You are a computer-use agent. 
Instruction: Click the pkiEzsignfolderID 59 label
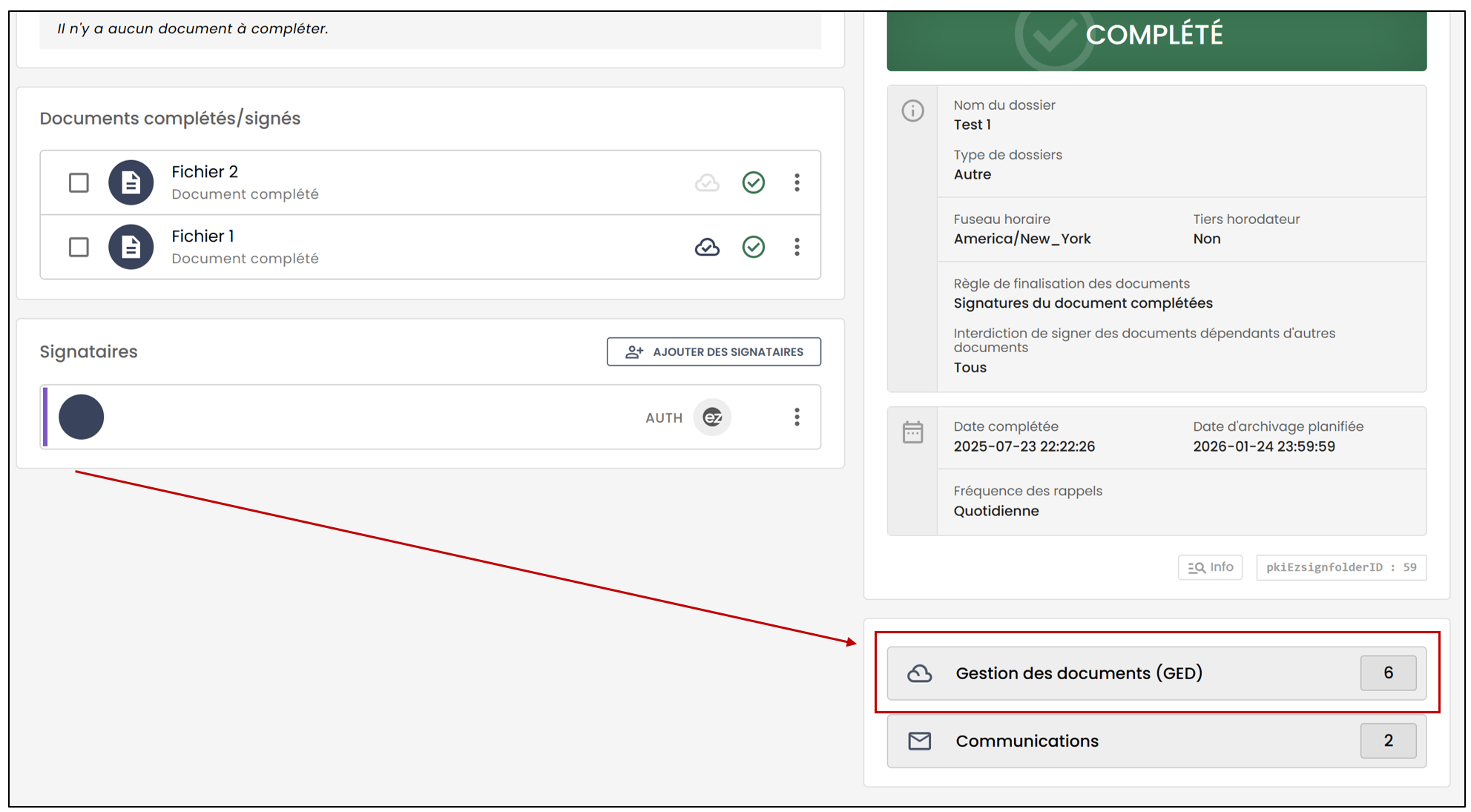[x=1341, y=567]
